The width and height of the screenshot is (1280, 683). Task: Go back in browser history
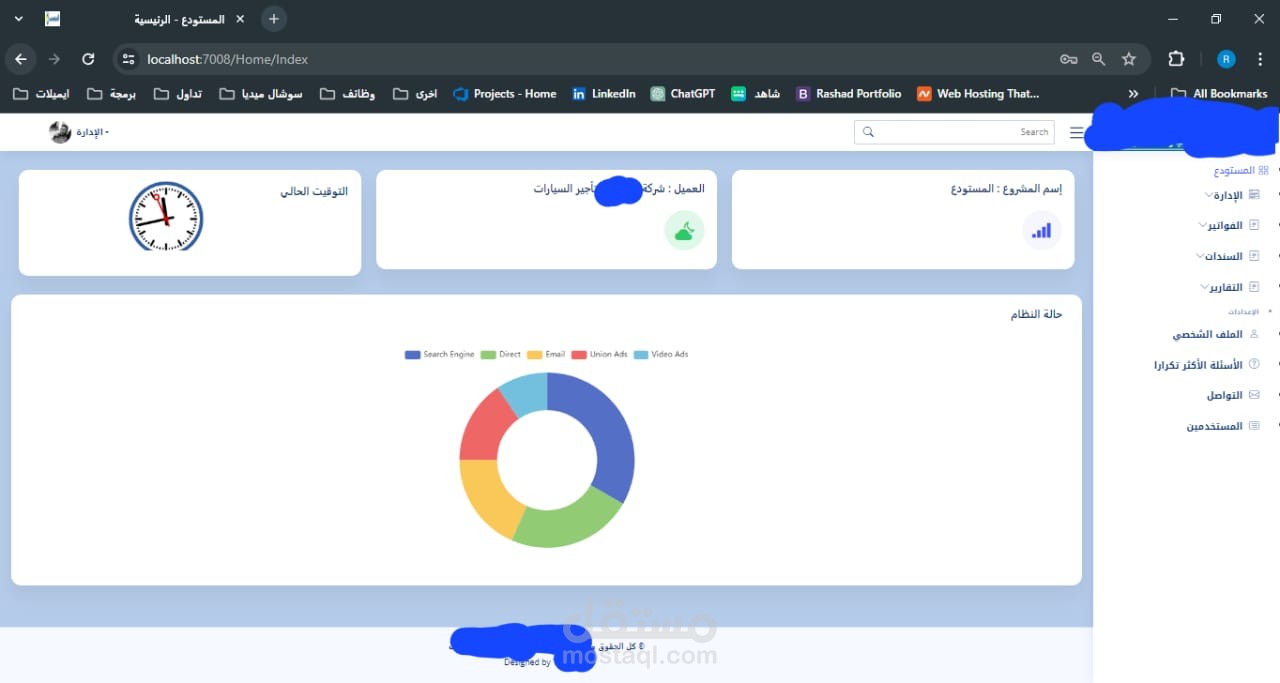coord(21,59)
